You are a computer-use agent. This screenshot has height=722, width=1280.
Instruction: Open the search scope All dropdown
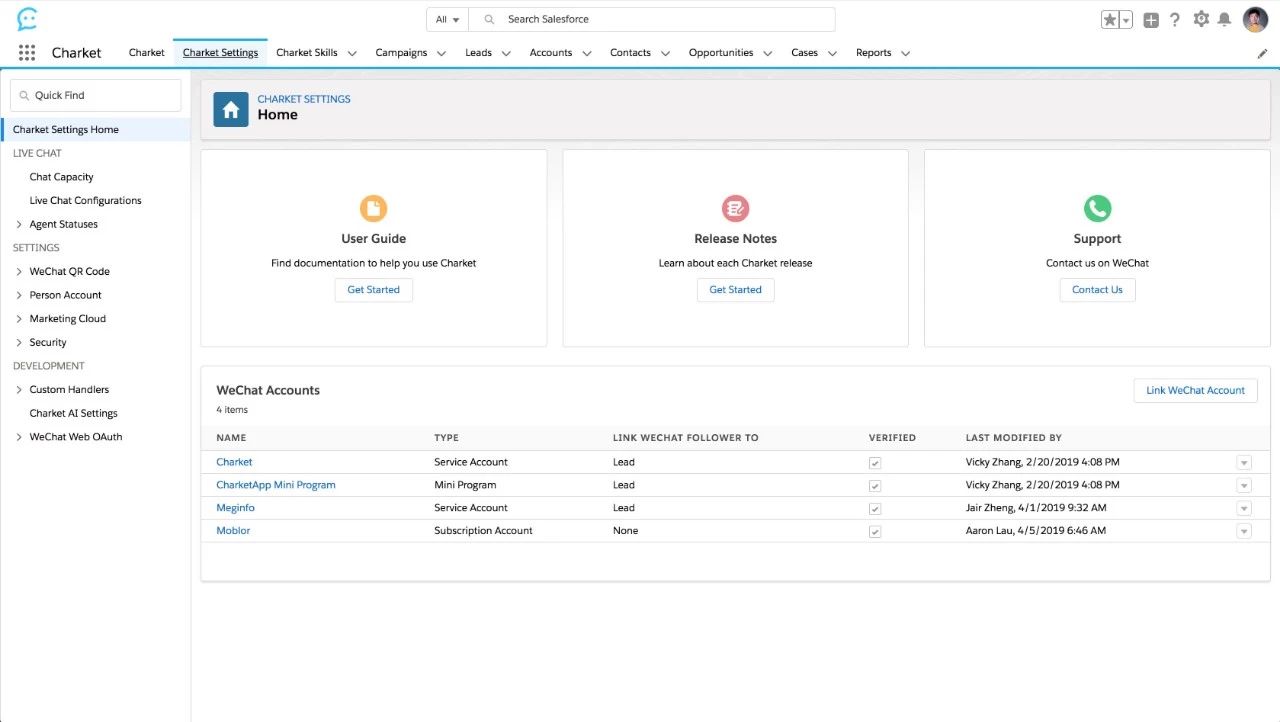click(x=447, y=20)
